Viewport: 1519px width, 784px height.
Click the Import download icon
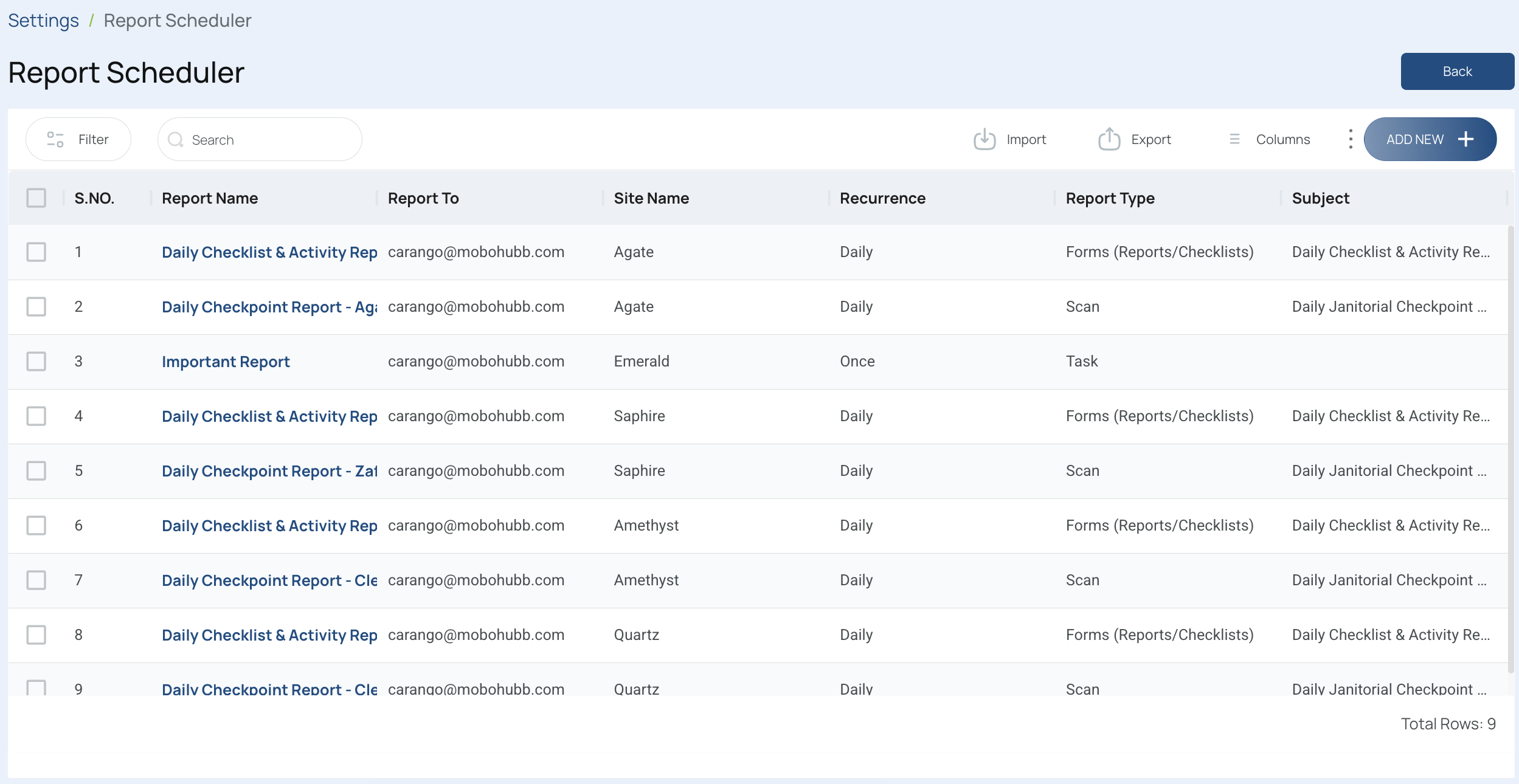coord(984,139)
